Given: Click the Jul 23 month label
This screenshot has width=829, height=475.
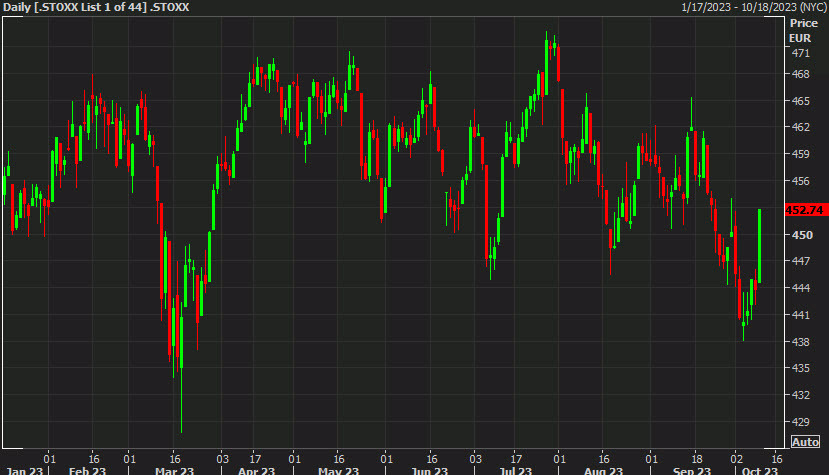Looking at the screenshot, I should pos(515,470).
